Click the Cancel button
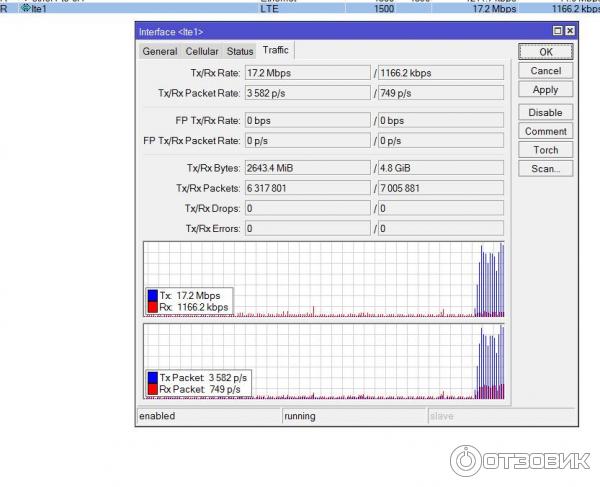Screen dimensions: 600x487 pyautogui.click(x=546, y=71)
